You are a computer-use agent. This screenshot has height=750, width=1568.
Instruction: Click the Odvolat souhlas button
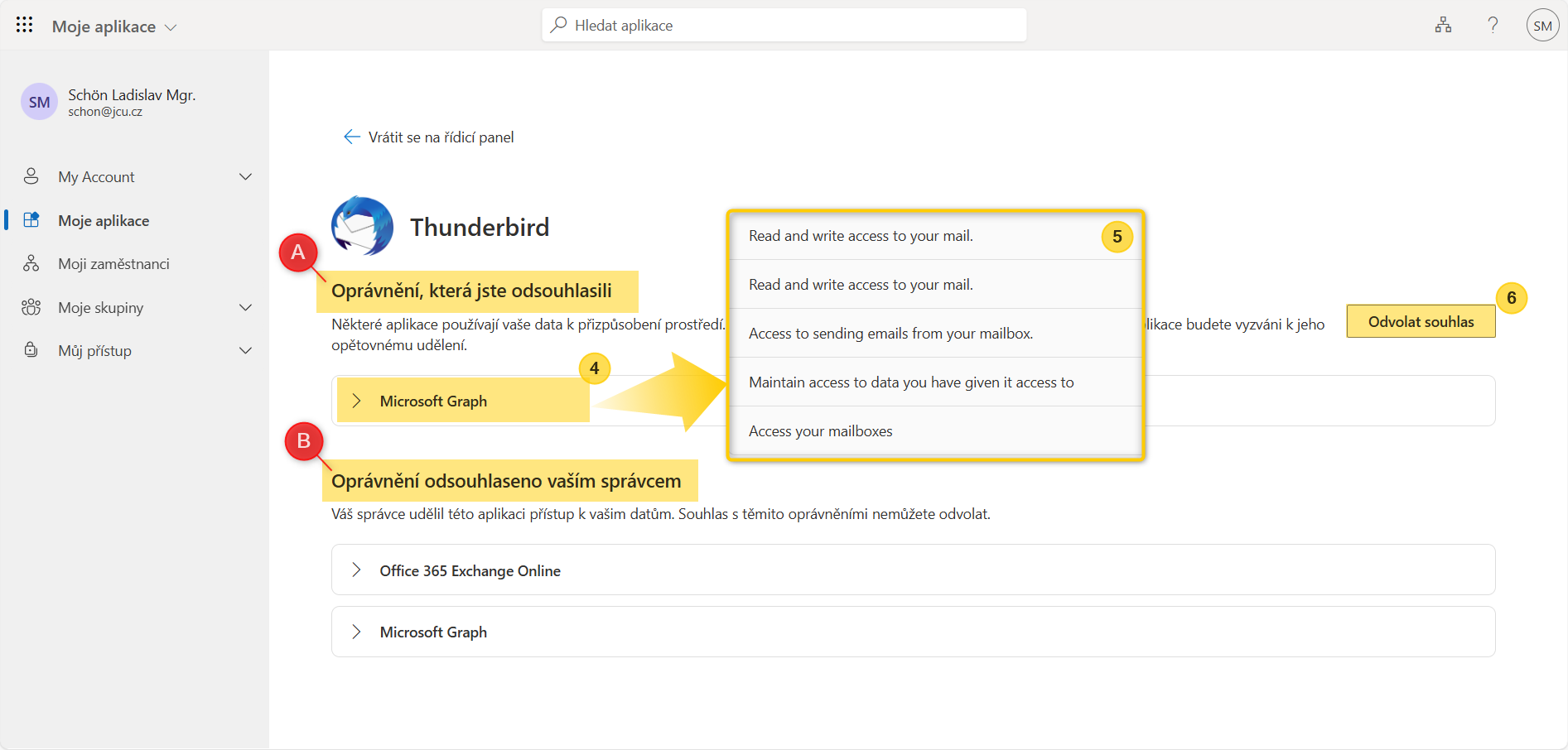[x=1421, y=322]
